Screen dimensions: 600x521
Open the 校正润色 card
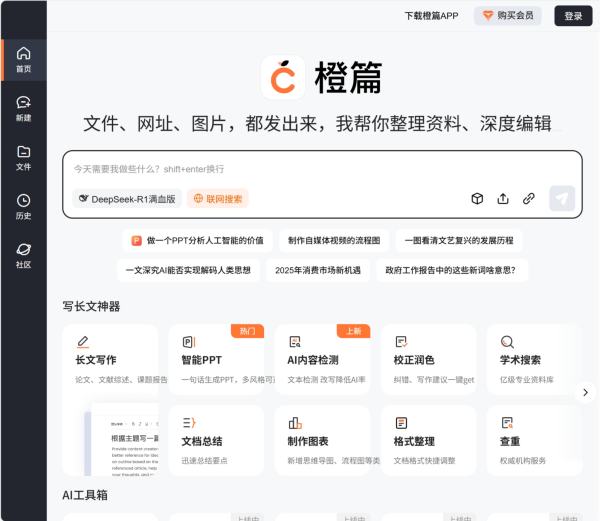tap(429, 360)
